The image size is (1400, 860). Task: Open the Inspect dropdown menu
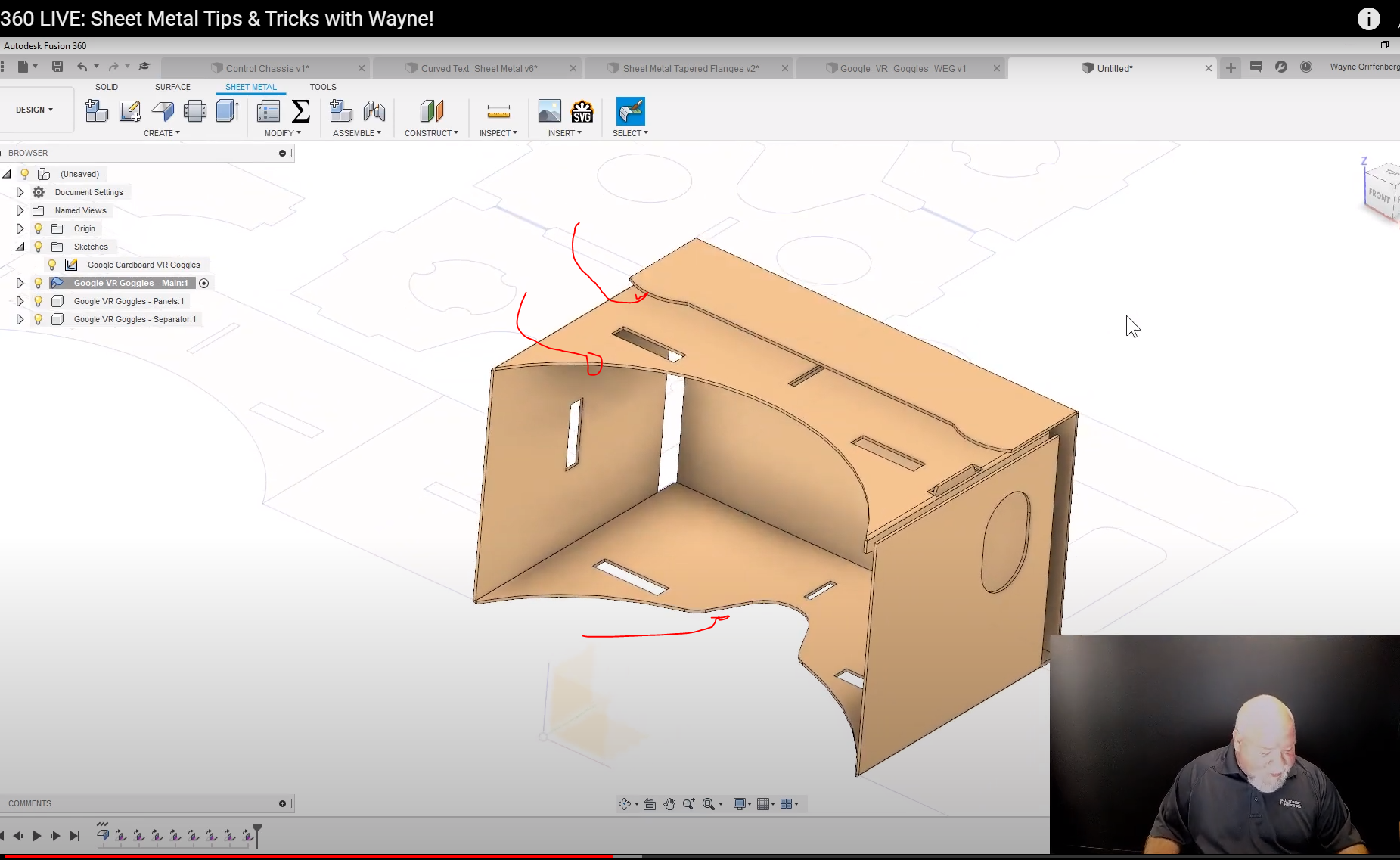498,133
